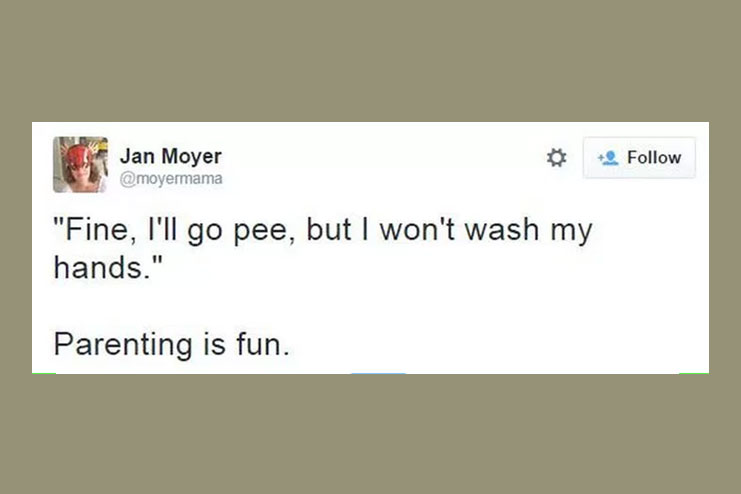Click the word "Follow" label text

pos(654,157)
